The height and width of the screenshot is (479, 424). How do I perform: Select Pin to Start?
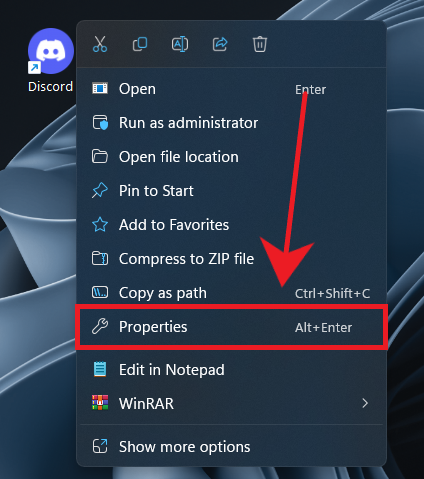pyautogui.click(x=231, y=191)
